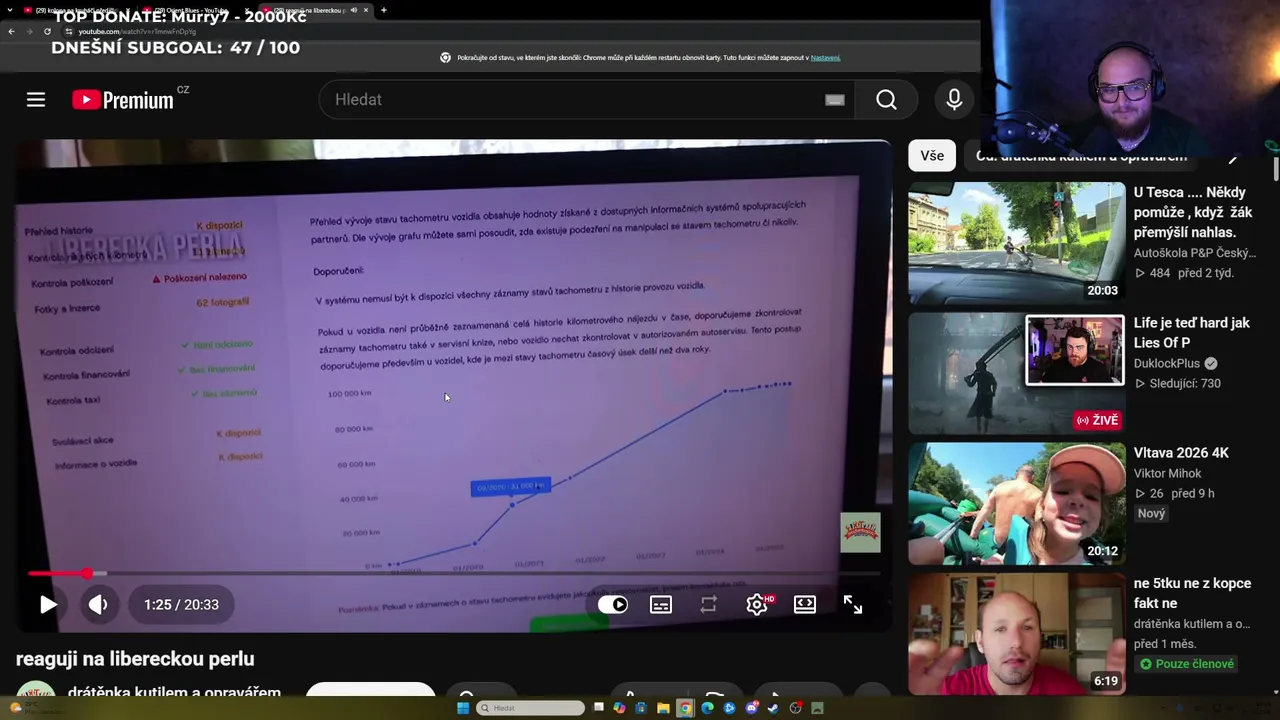
Task: Click the 1:25 / 20:33 time display
Action: [181, 605]
